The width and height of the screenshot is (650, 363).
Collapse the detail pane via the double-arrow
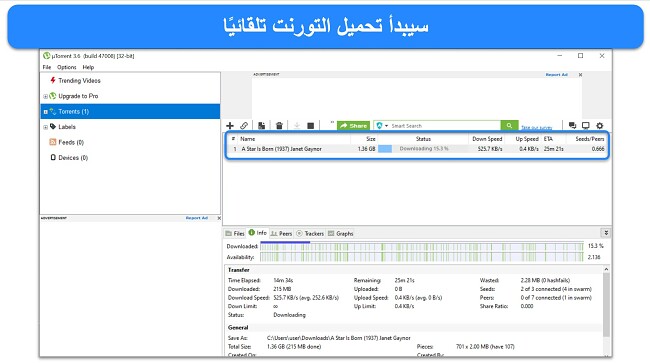606,233
